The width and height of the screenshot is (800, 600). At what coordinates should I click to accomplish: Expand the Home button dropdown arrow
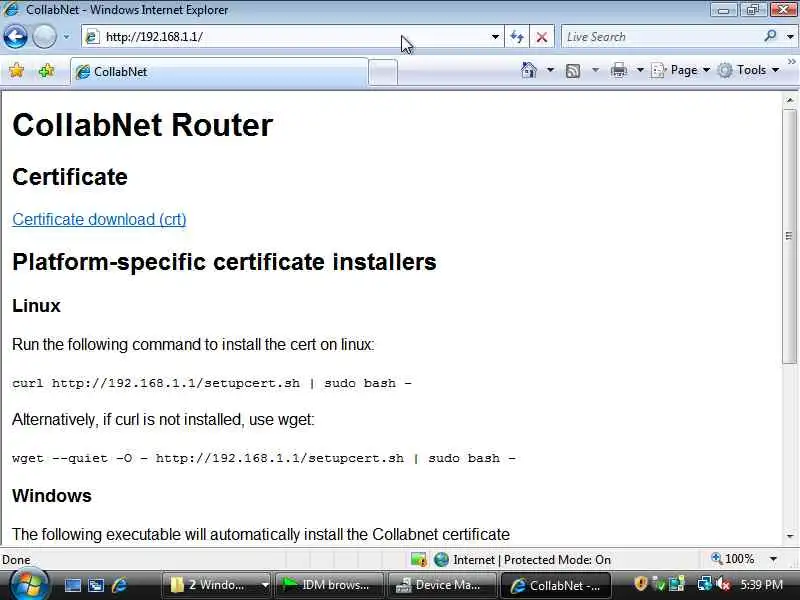551,70
